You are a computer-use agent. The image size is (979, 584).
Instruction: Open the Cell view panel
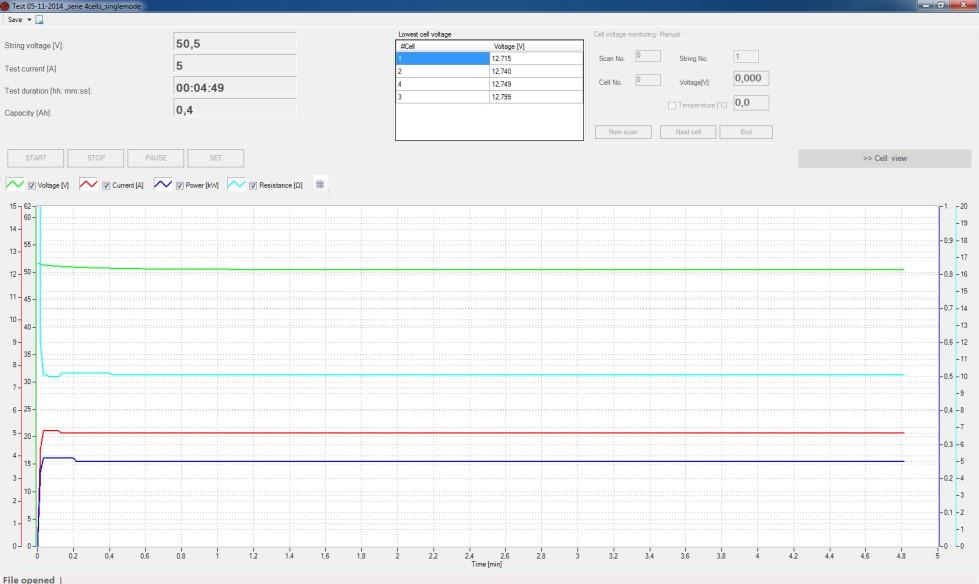coord(885,158)
